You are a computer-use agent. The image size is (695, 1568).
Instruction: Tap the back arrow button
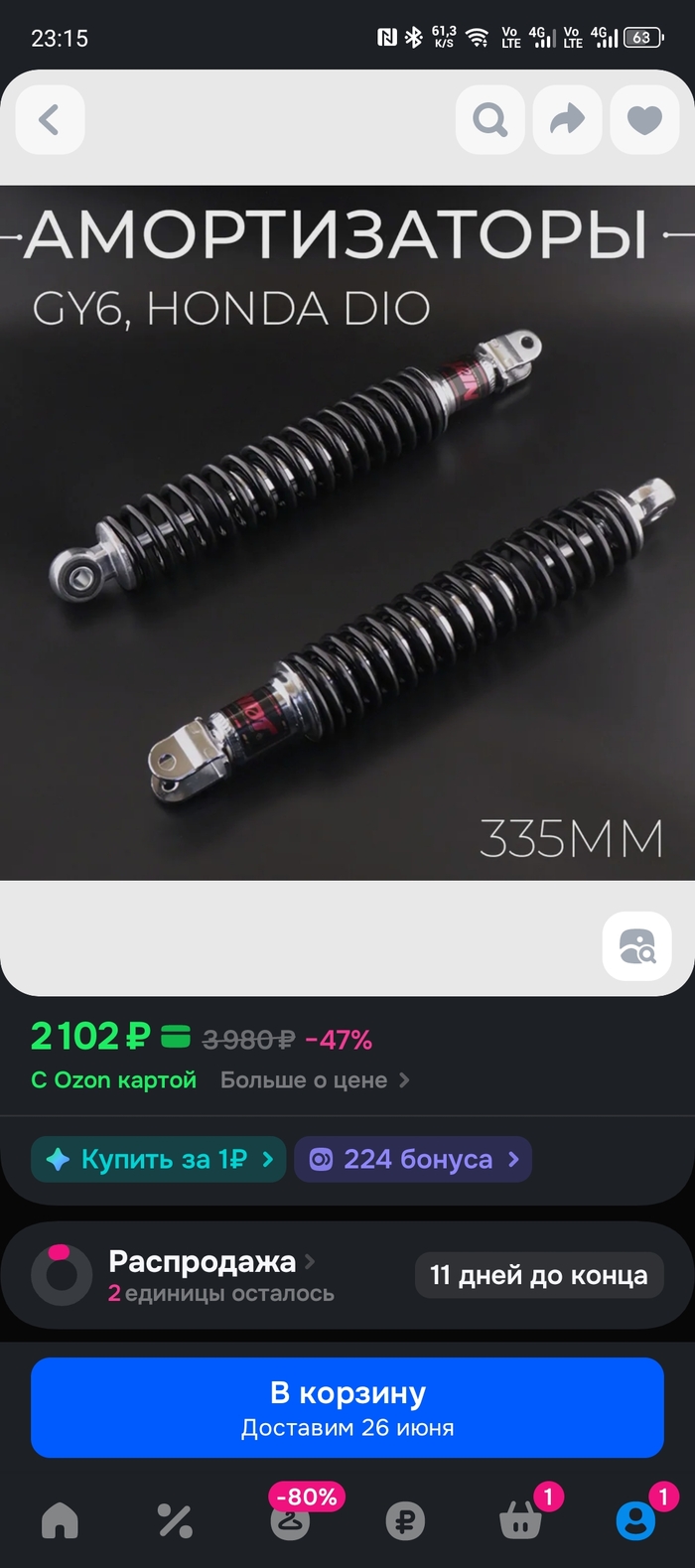50,120
